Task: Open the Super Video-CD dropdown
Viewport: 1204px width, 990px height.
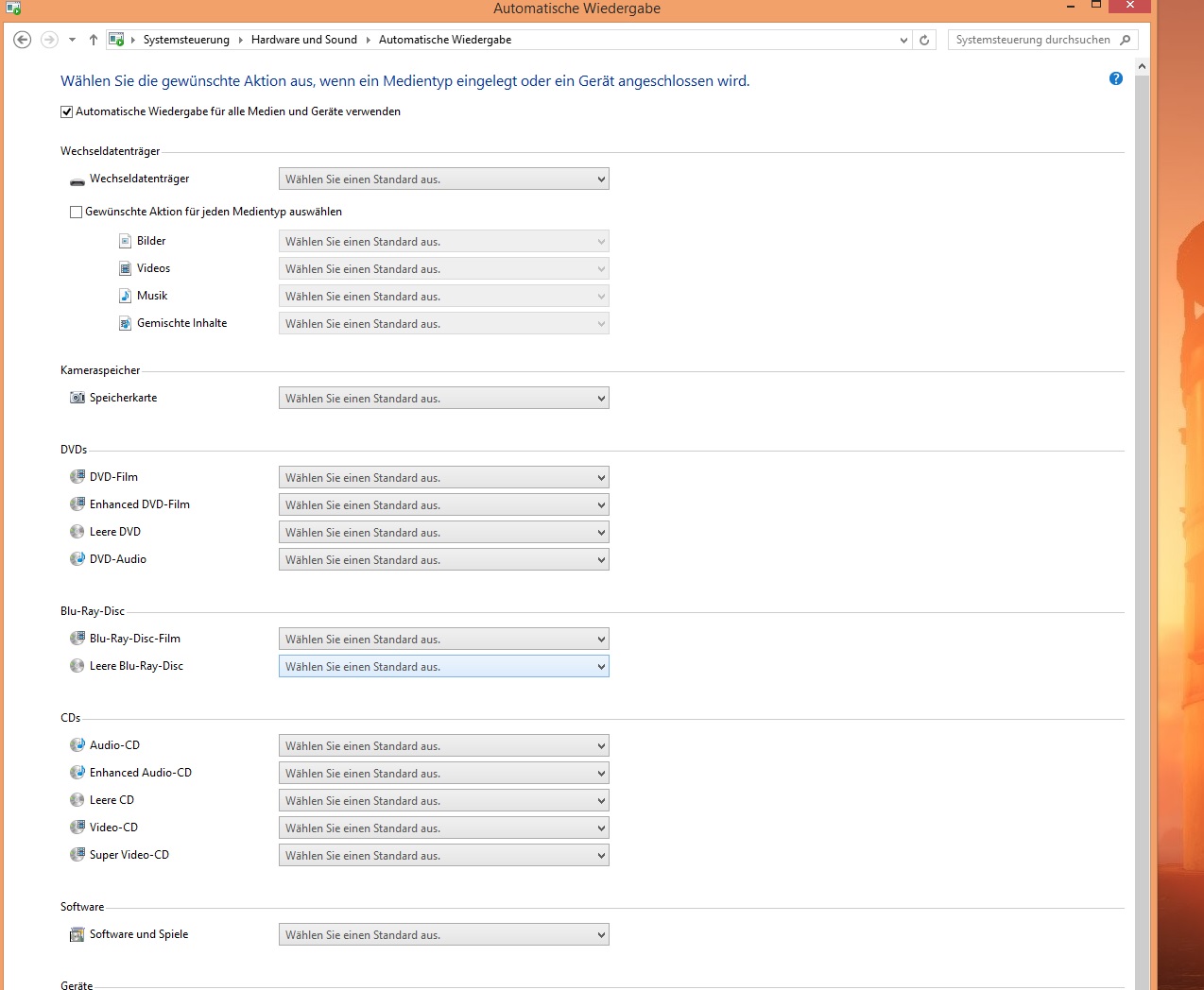Action: pyautogui.click(x=444, y=855)
